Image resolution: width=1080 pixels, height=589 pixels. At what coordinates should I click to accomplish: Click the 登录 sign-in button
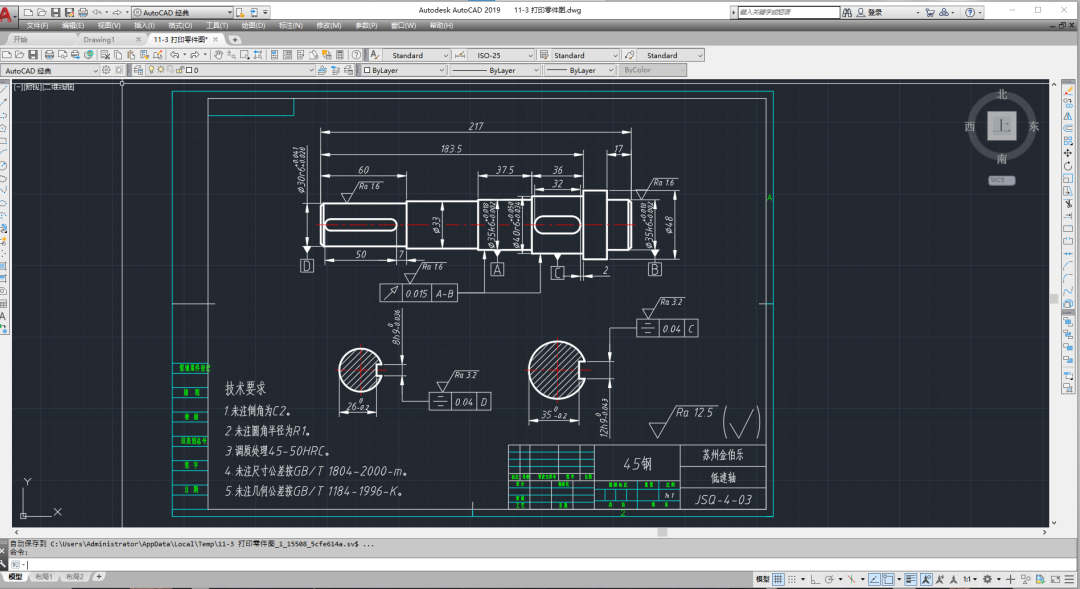point(875,12)
